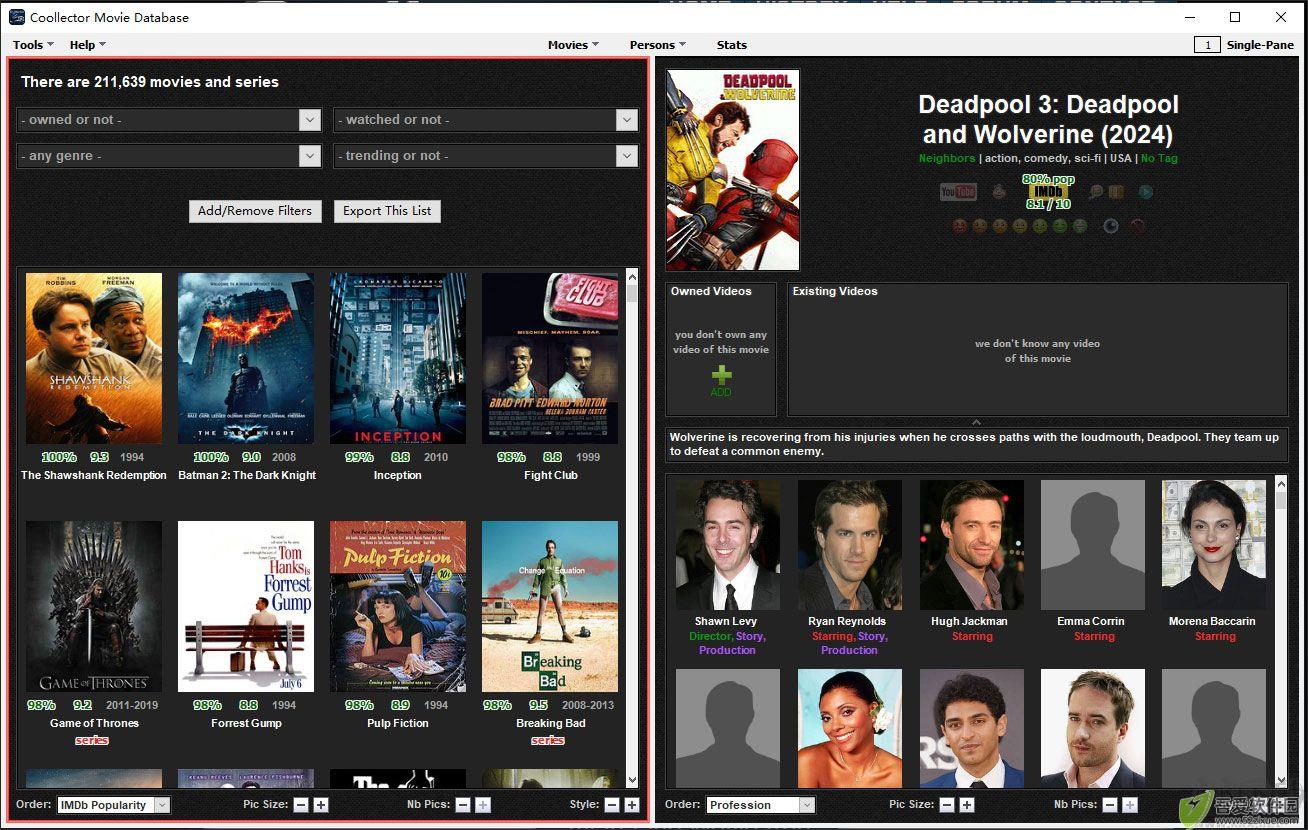Select the rightmost green smiley rating
Viewport: 1308px width, 830px height.
(x=1080, y=226)
